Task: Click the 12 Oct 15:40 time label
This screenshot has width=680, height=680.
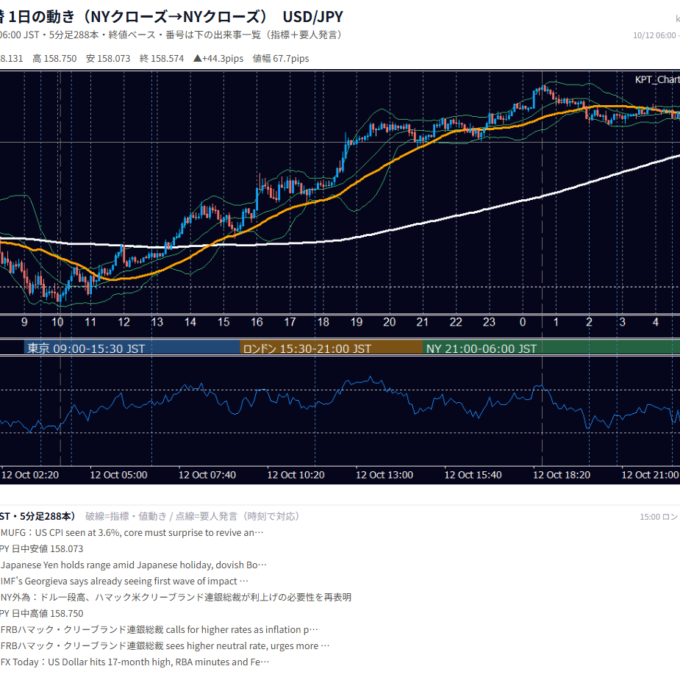Action: click(473, 475)
